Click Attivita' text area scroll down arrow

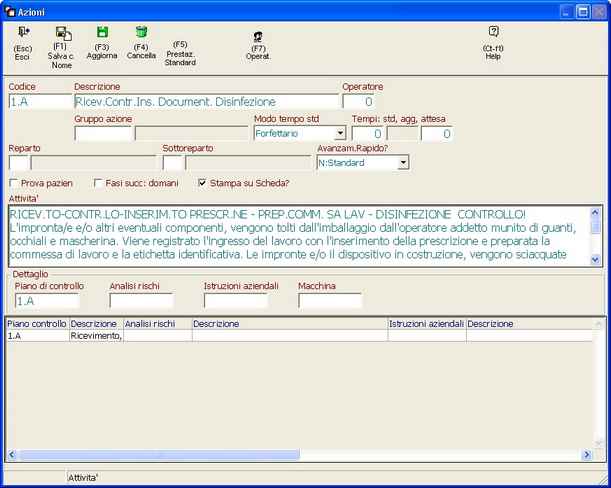(x=595, y=260)
